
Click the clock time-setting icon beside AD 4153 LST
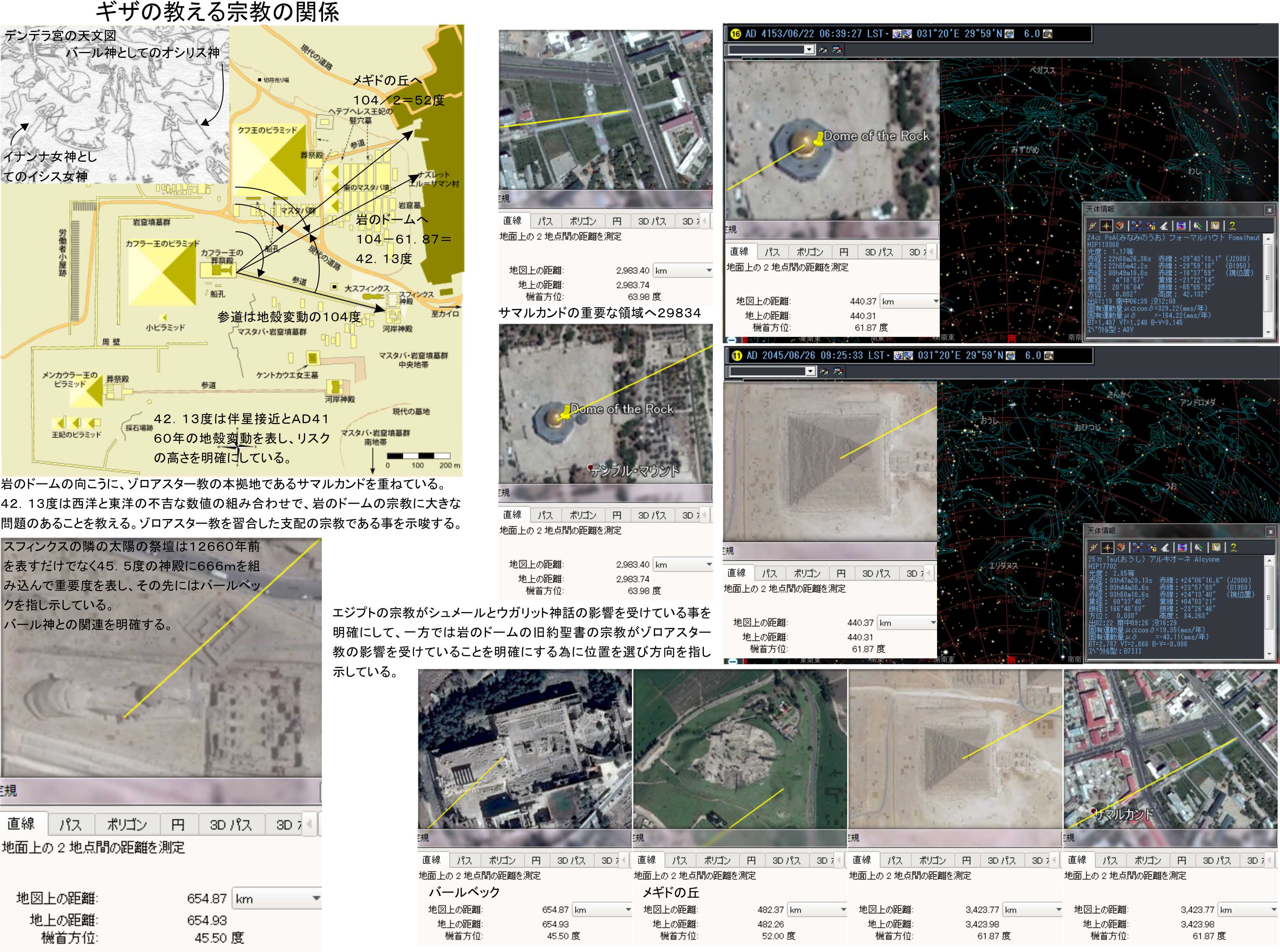coord(897,34)
